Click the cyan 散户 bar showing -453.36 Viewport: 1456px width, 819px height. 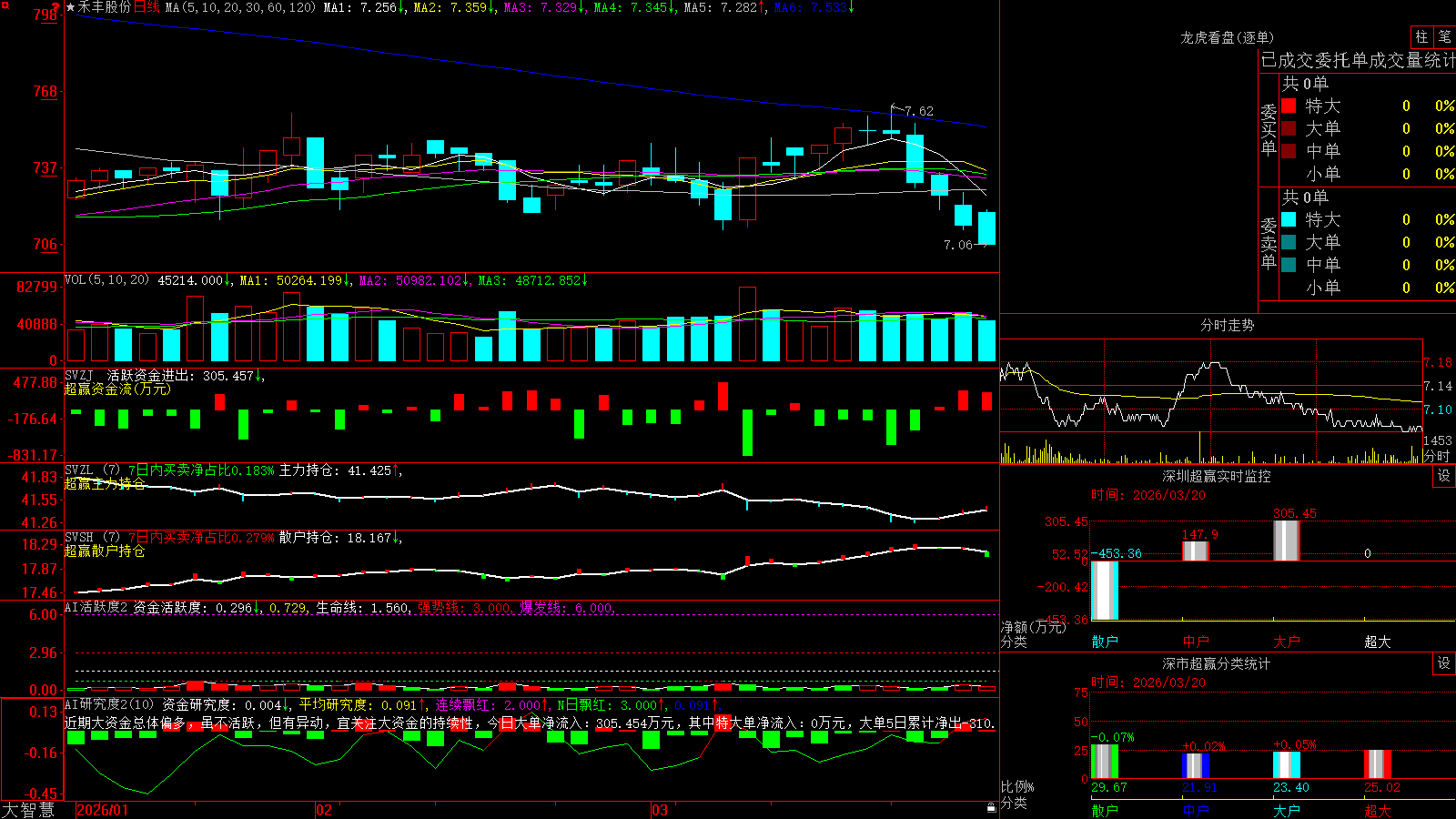click(x=1105, y=591)
